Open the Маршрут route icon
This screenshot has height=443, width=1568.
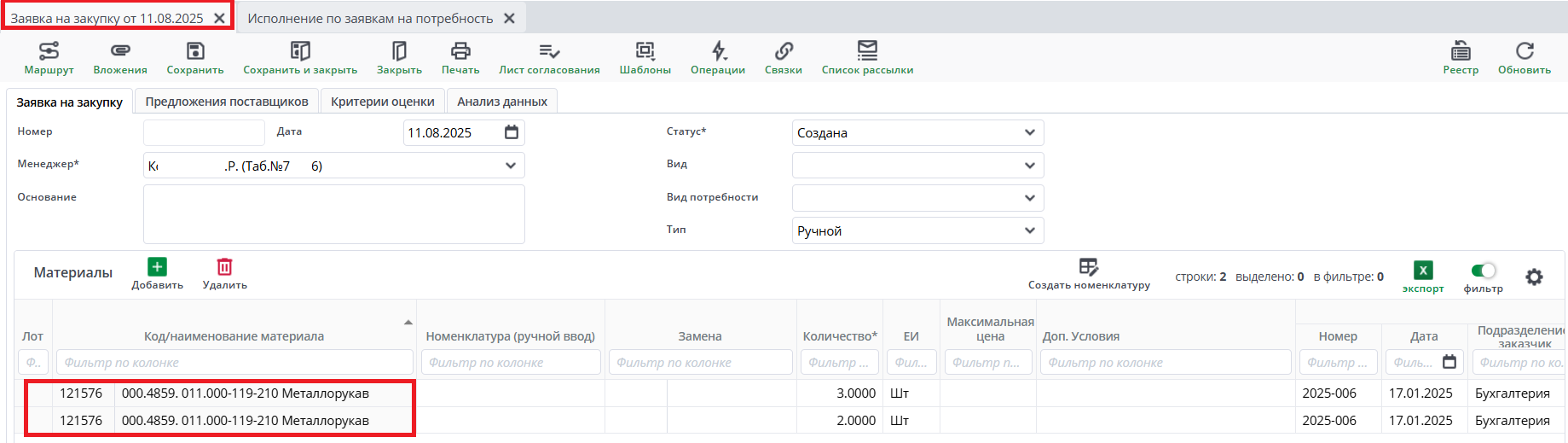[49, 51]
